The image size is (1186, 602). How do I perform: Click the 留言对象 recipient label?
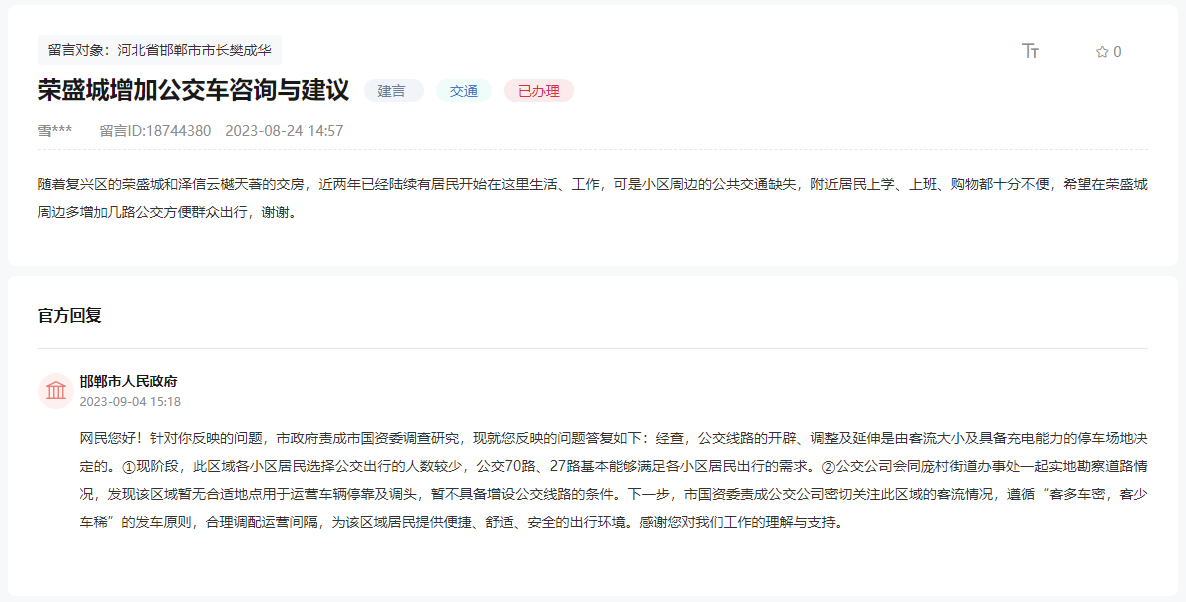(x=160, y=50)
